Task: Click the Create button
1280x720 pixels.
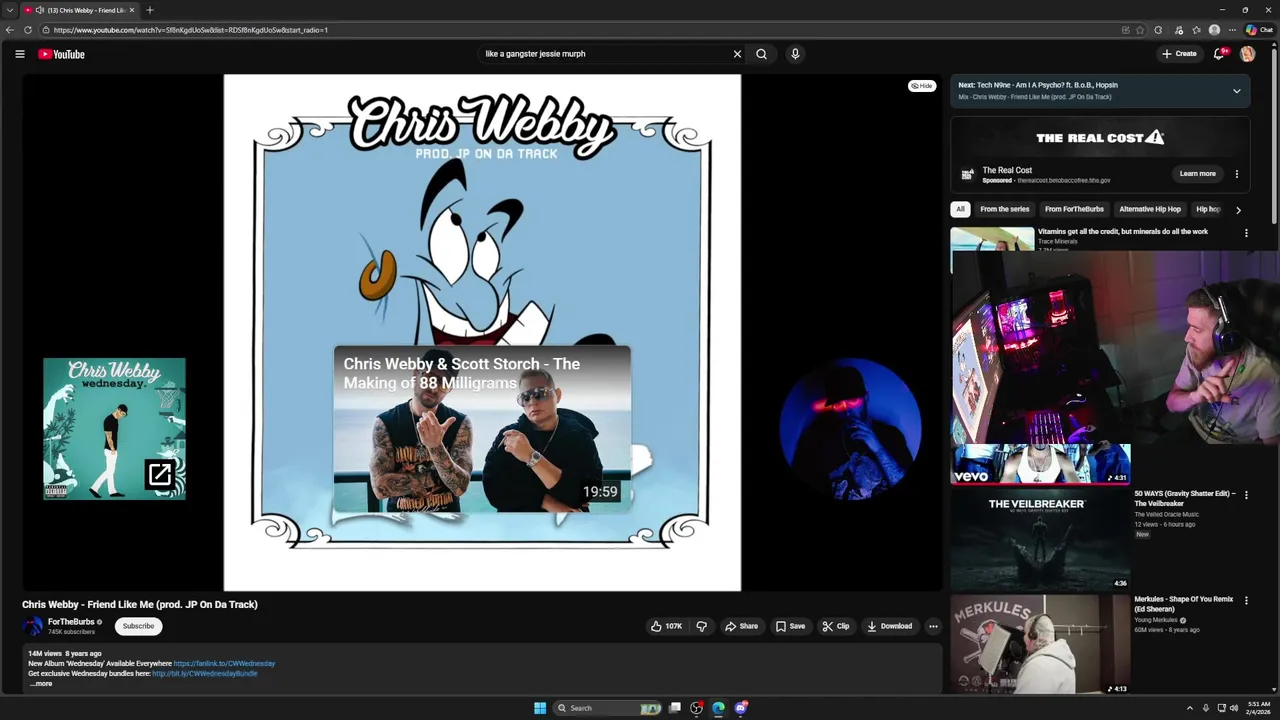Action: (1179, 54)
